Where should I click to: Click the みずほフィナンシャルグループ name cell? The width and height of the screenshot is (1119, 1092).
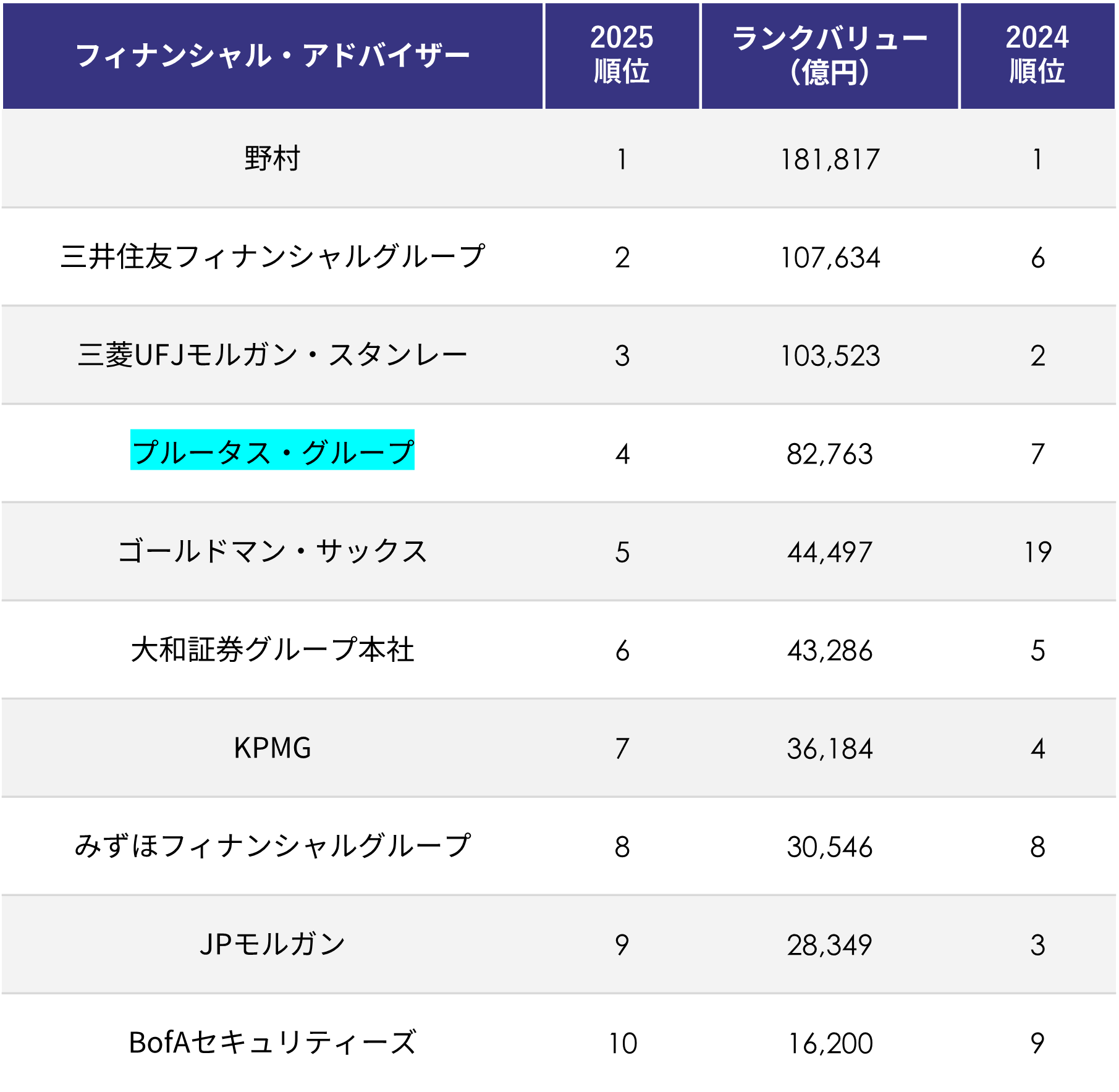click(x=272, y=846)
